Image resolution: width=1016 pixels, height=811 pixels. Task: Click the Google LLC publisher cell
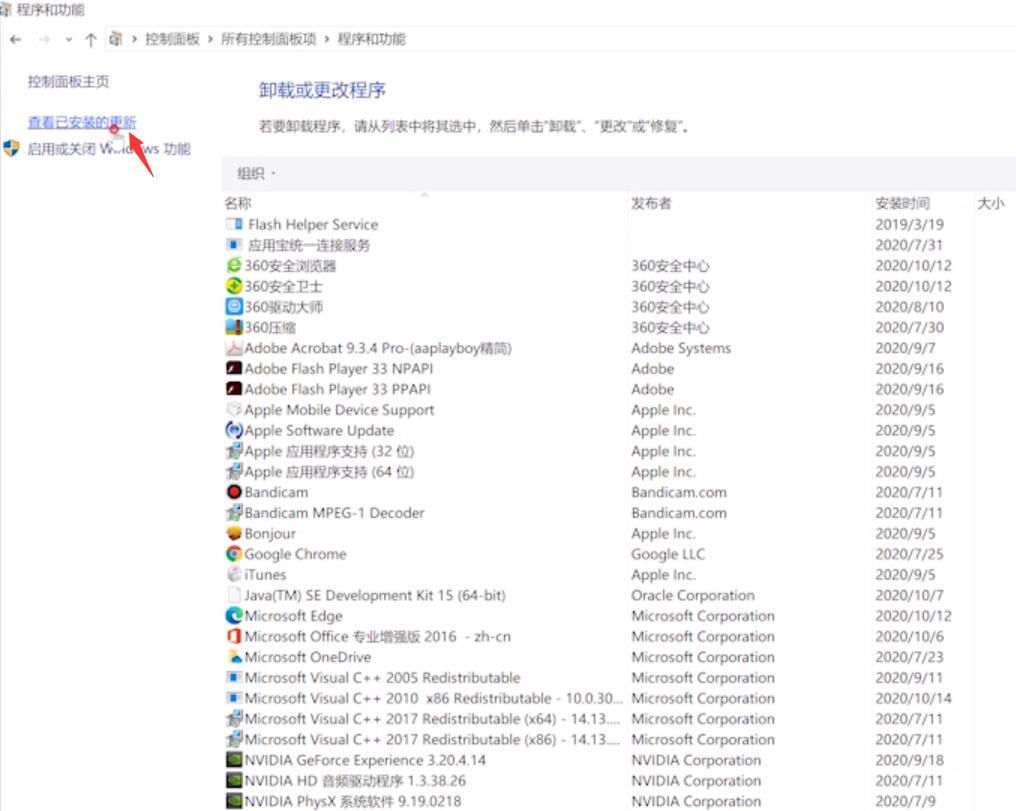[x=668, y=554]
